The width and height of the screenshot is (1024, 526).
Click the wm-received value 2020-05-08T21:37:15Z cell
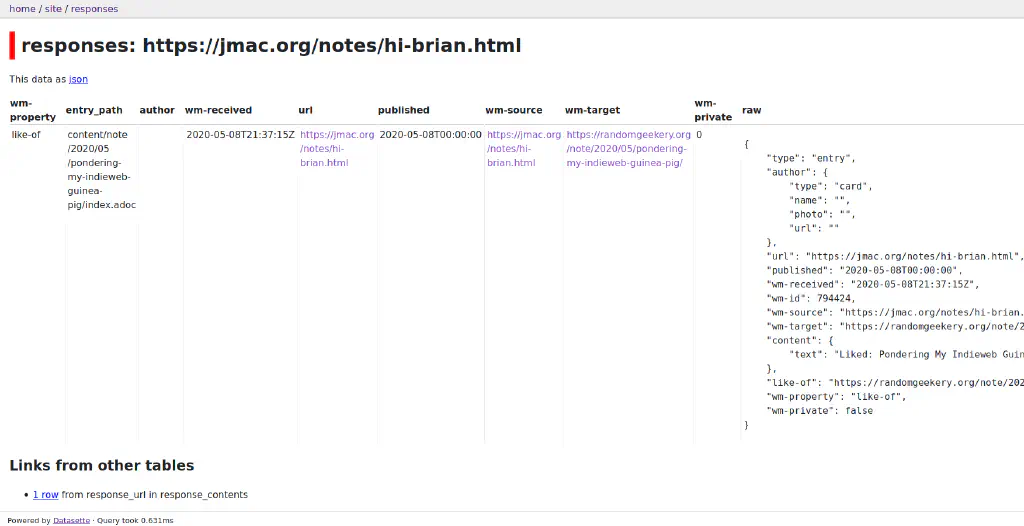240,135
